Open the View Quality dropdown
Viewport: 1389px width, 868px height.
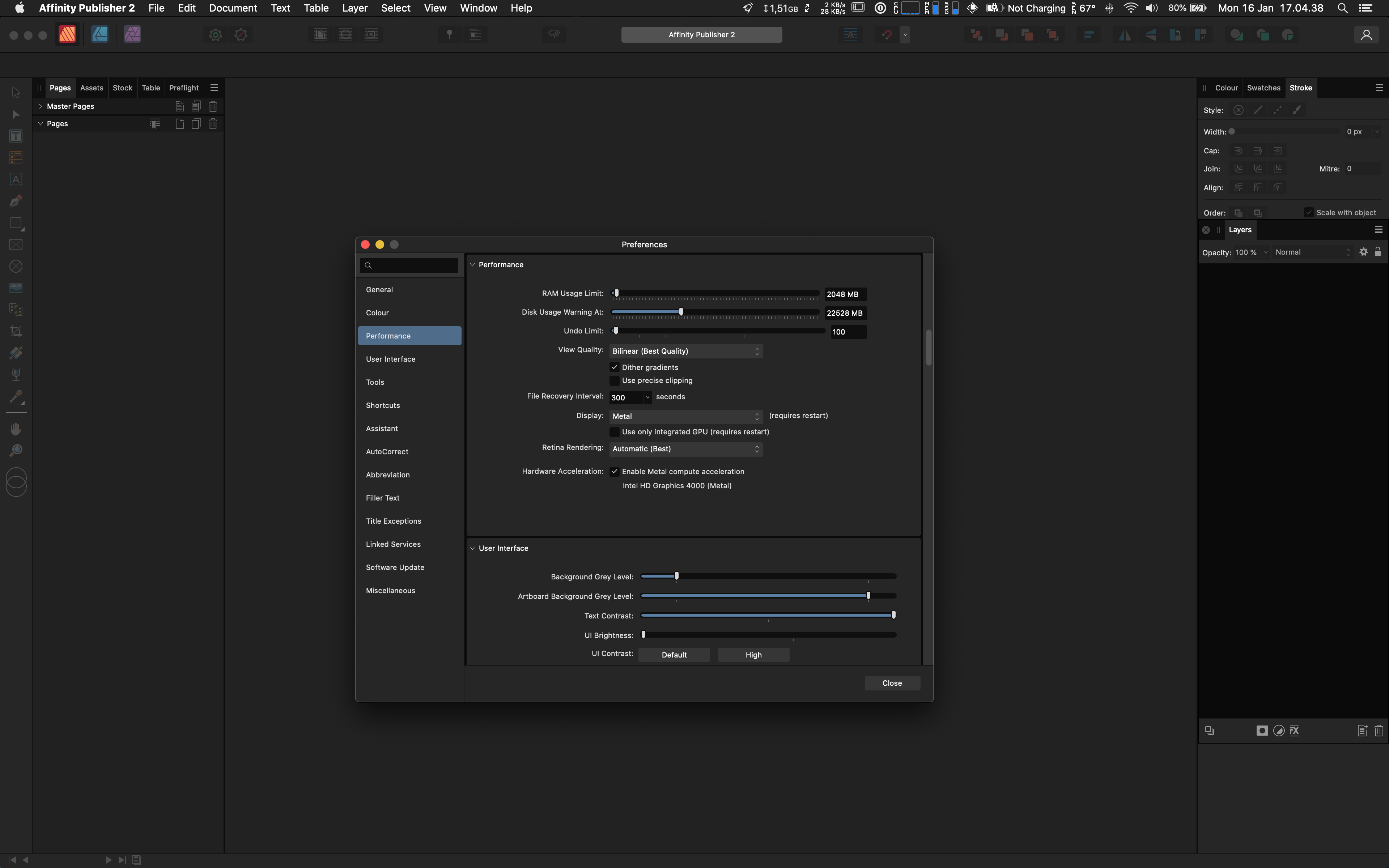tap(685, 351)
